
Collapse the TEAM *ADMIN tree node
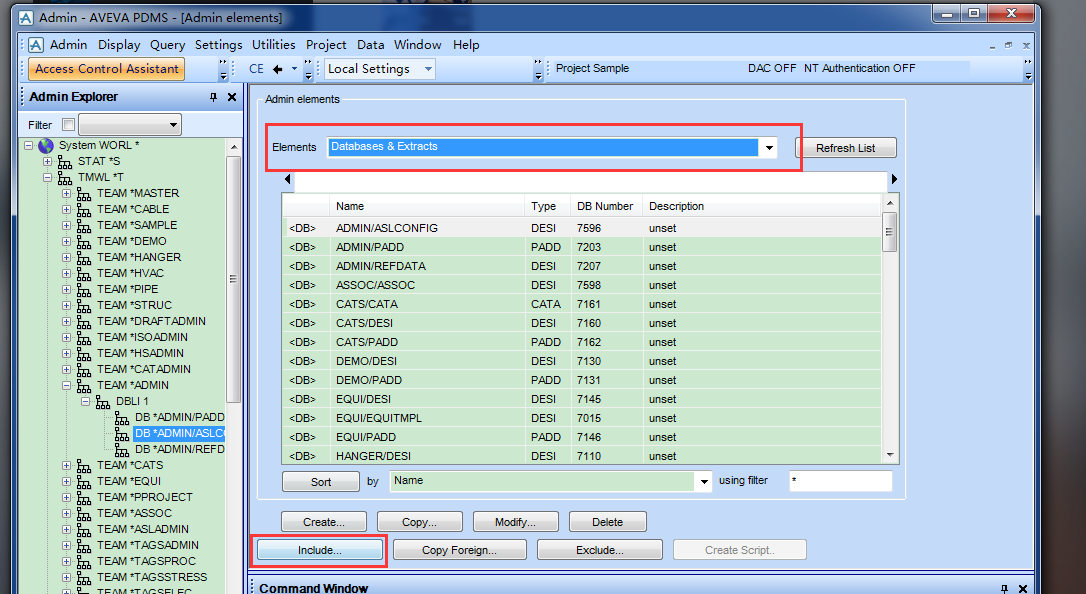coord(67,385)
